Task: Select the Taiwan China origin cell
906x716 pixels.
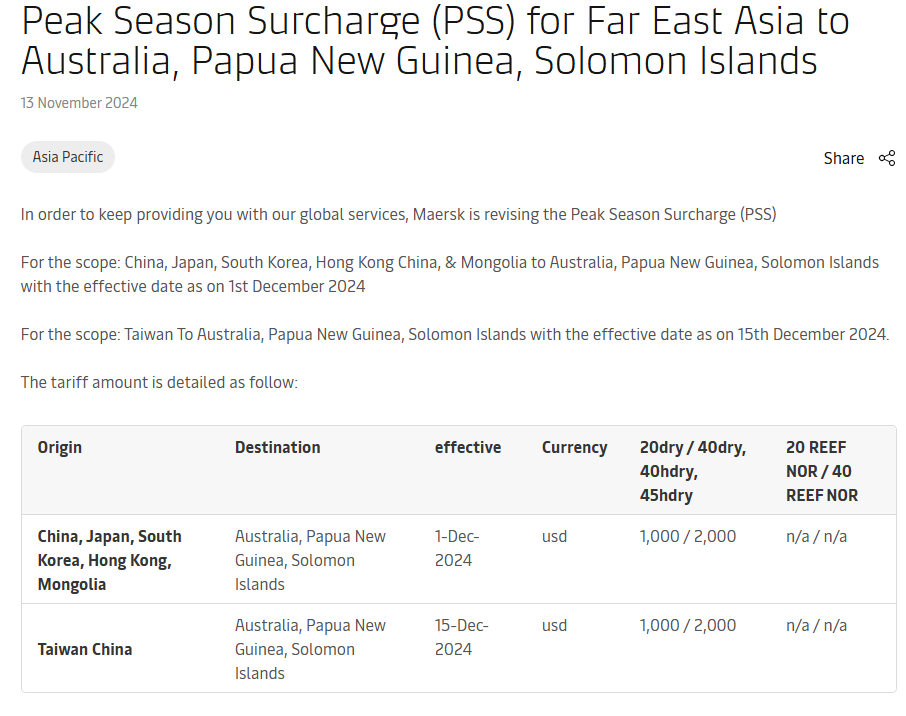Action: coord(85,650)
